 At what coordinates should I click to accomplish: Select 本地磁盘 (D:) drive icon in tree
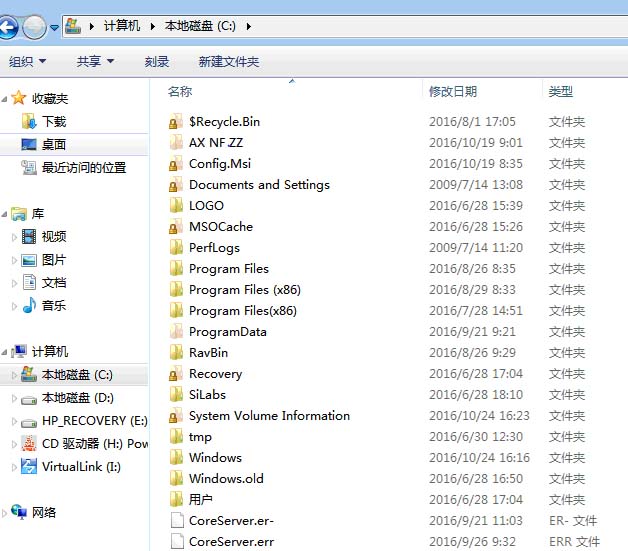click(x=29, y=399)
